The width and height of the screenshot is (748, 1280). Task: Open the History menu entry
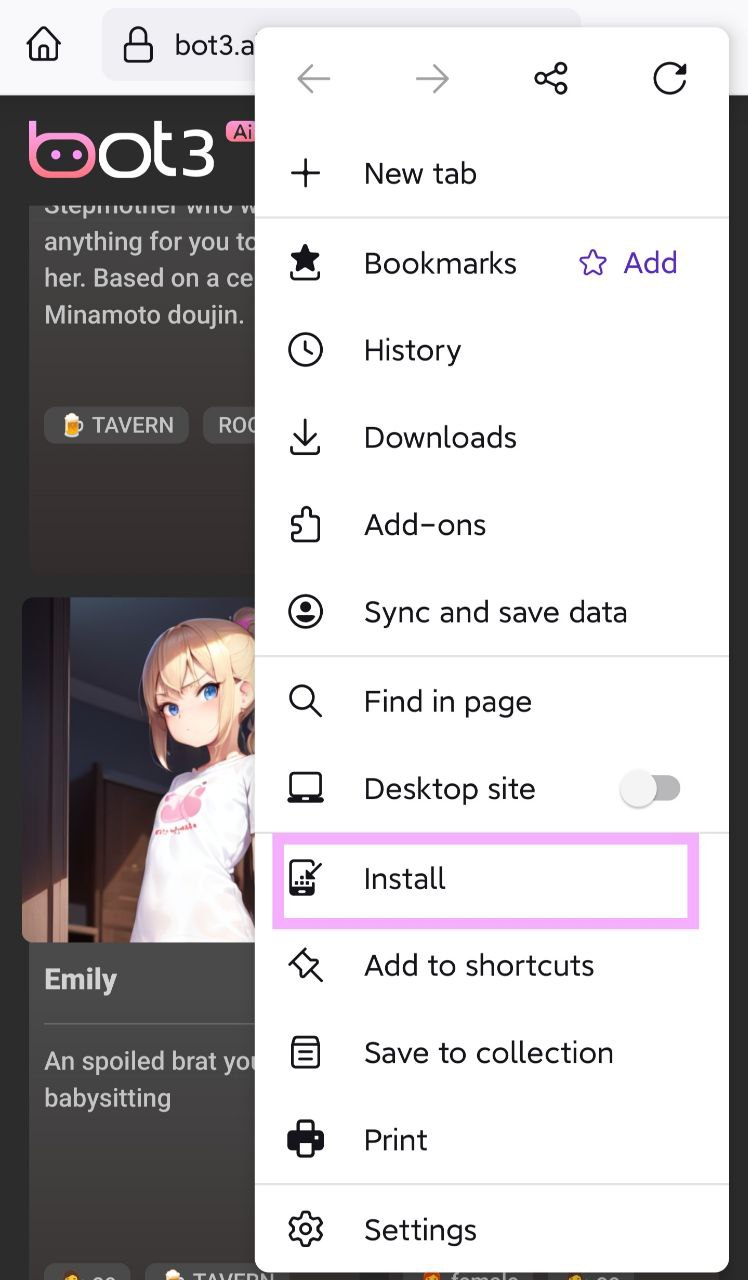tap(412, 351)
